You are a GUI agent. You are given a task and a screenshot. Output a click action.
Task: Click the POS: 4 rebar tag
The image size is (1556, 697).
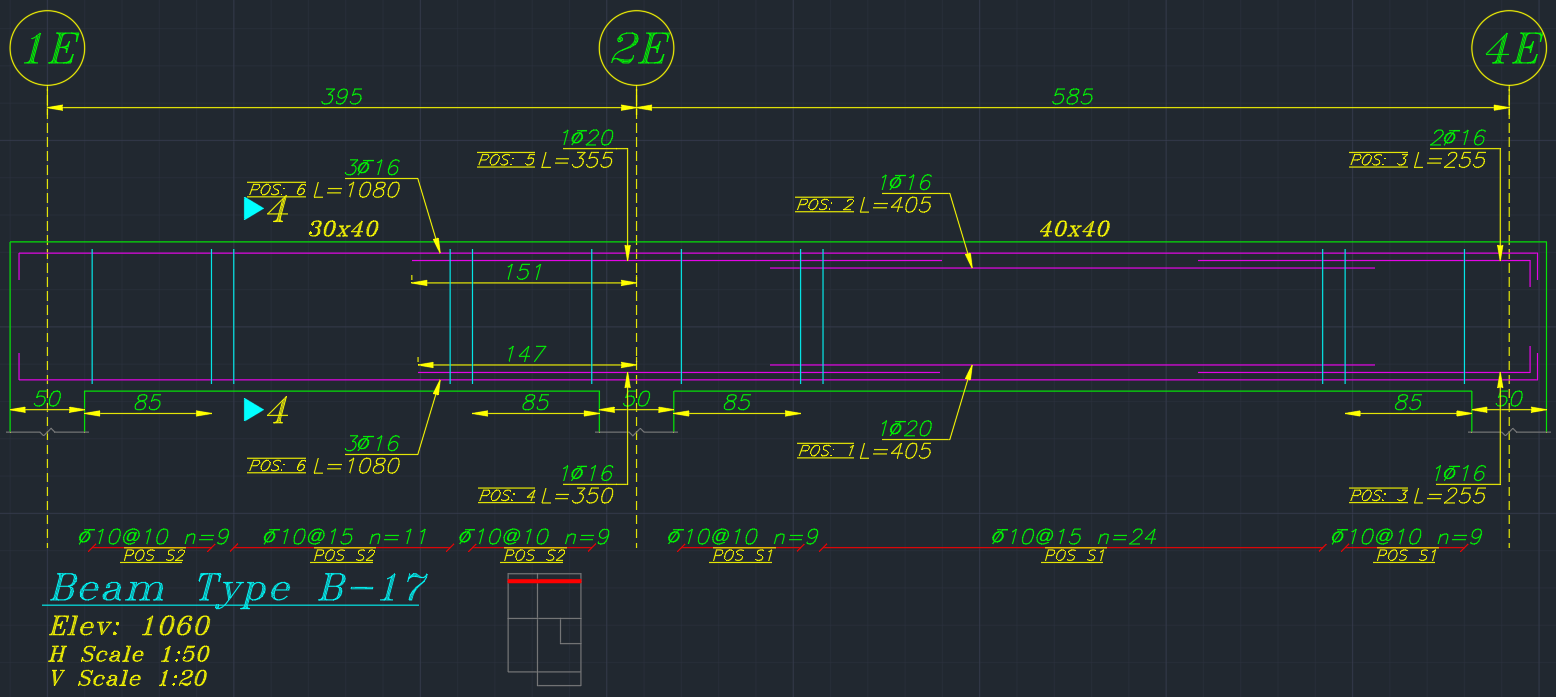coord(506,495)
